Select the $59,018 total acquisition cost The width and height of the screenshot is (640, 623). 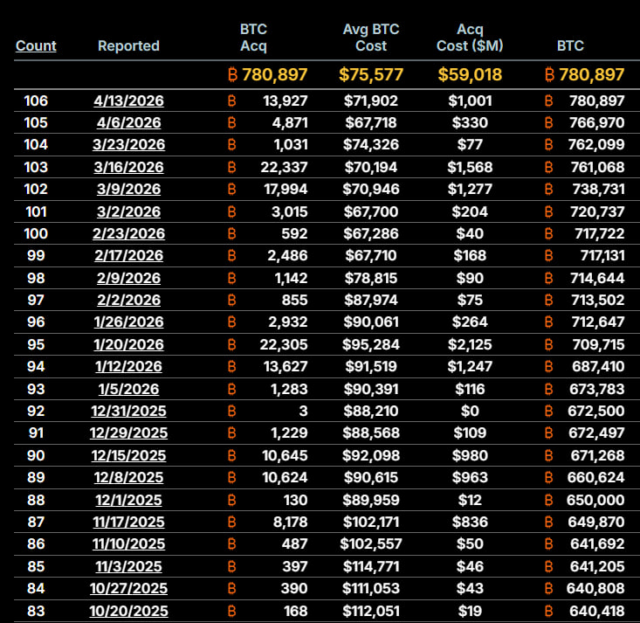(x=470, y=75)
